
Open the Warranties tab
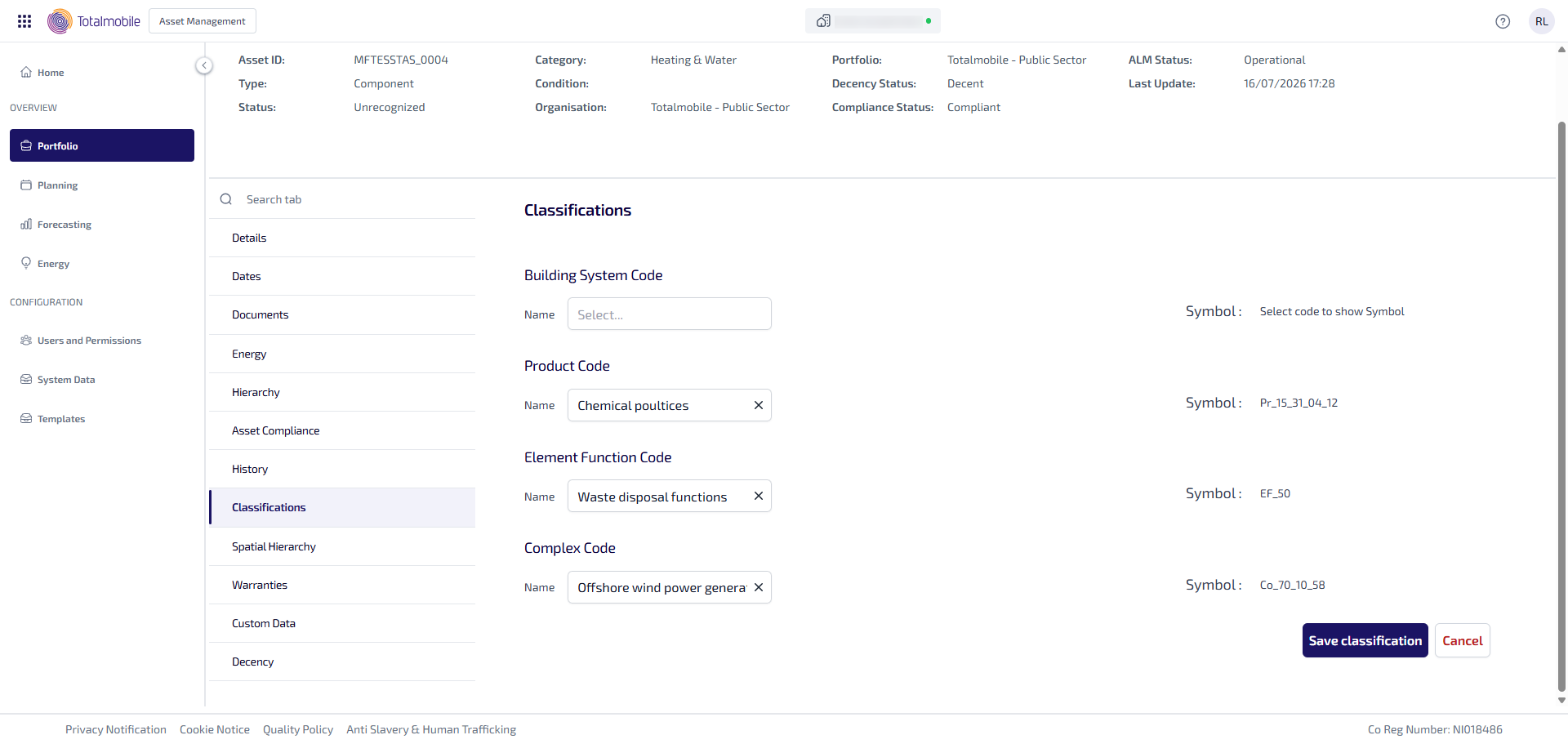pos(342,585)
